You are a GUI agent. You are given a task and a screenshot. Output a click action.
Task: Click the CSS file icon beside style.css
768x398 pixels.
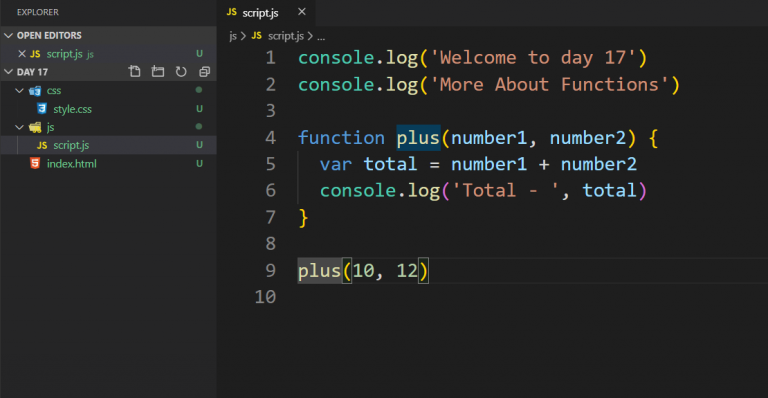tap(42, 108)
